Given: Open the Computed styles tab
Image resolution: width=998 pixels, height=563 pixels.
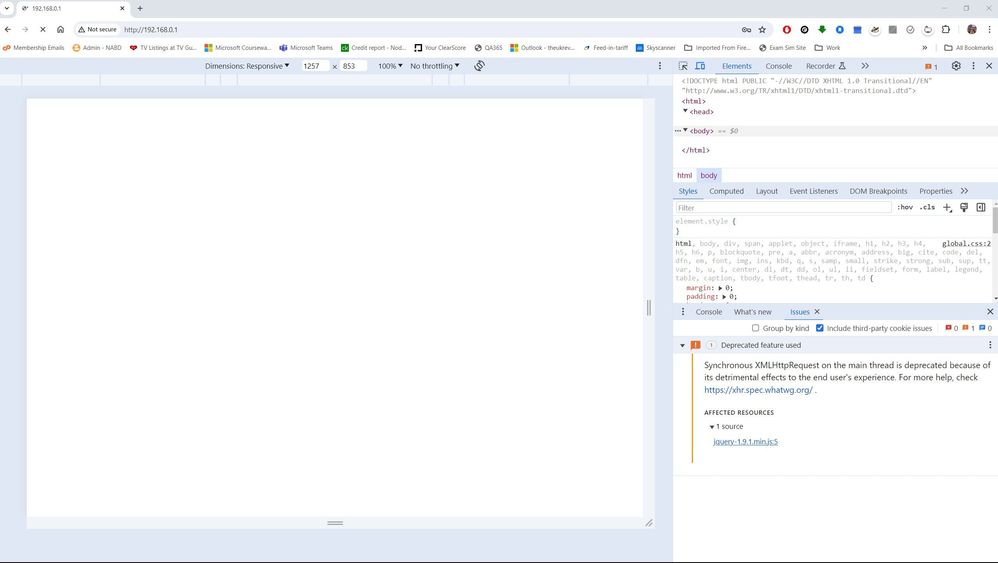Looking at the screenshot, I should (x=726, y=191).
